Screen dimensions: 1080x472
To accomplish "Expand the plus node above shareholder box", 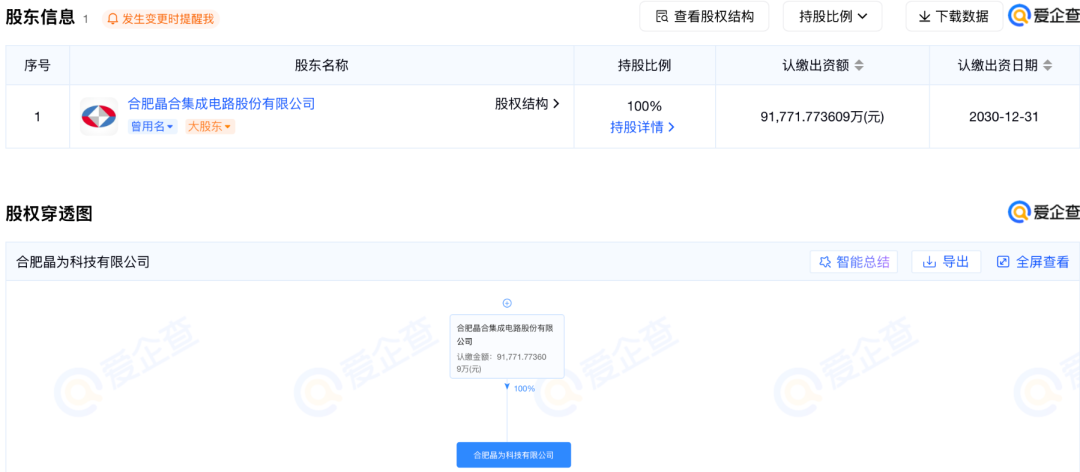I will pyautogui.click(x=507, y=303).
